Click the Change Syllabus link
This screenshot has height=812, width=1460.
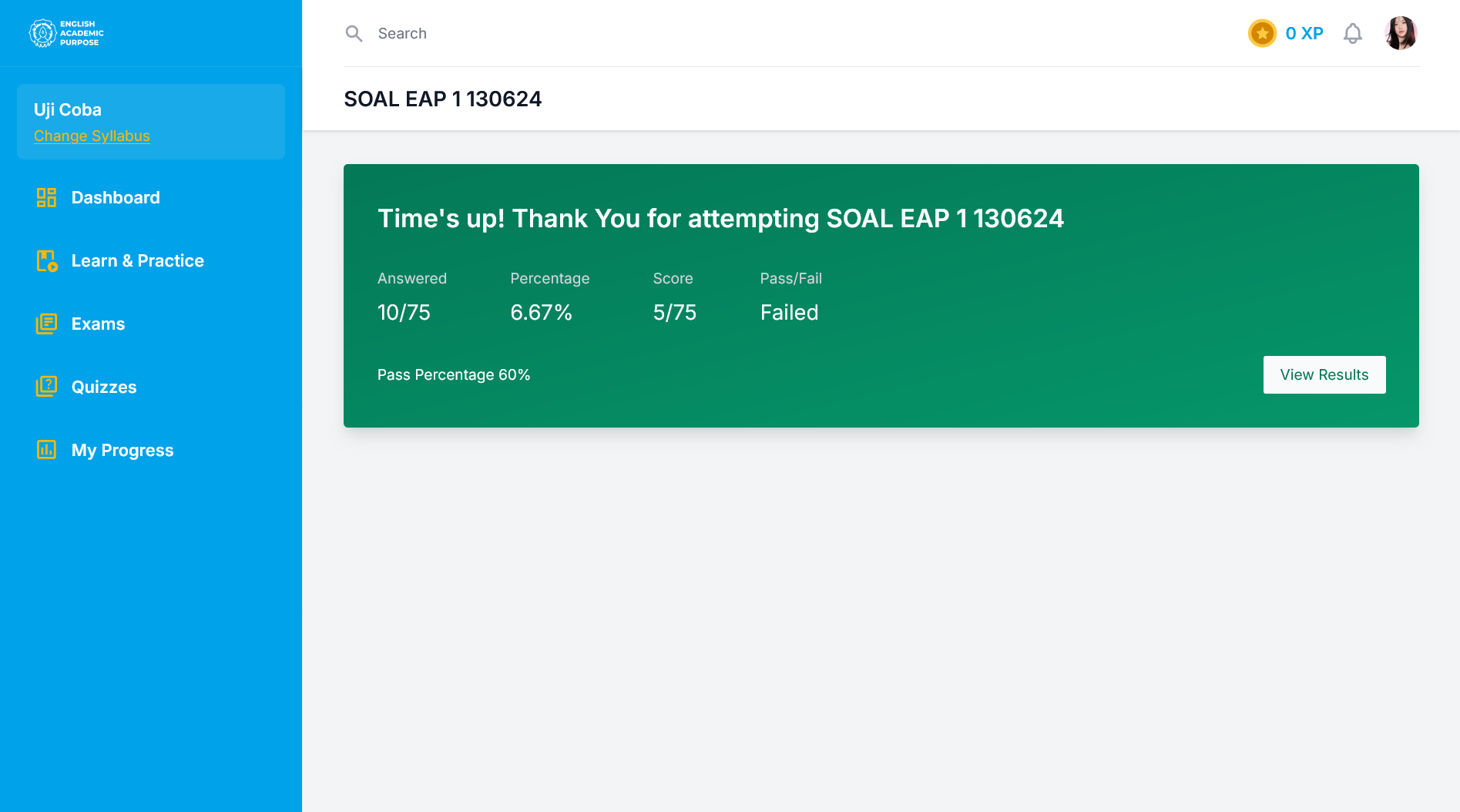pos(92,136)
